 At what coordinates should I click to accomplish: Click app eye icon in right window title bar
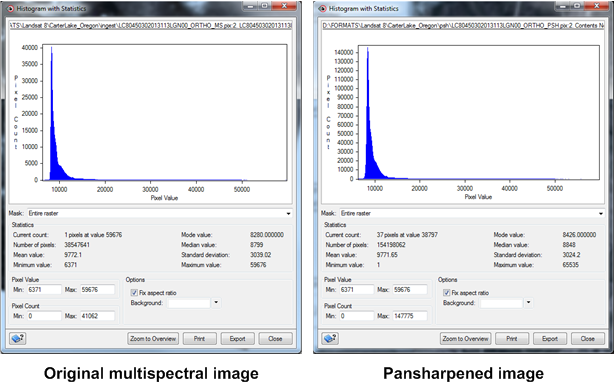click(x=323, y=9)
